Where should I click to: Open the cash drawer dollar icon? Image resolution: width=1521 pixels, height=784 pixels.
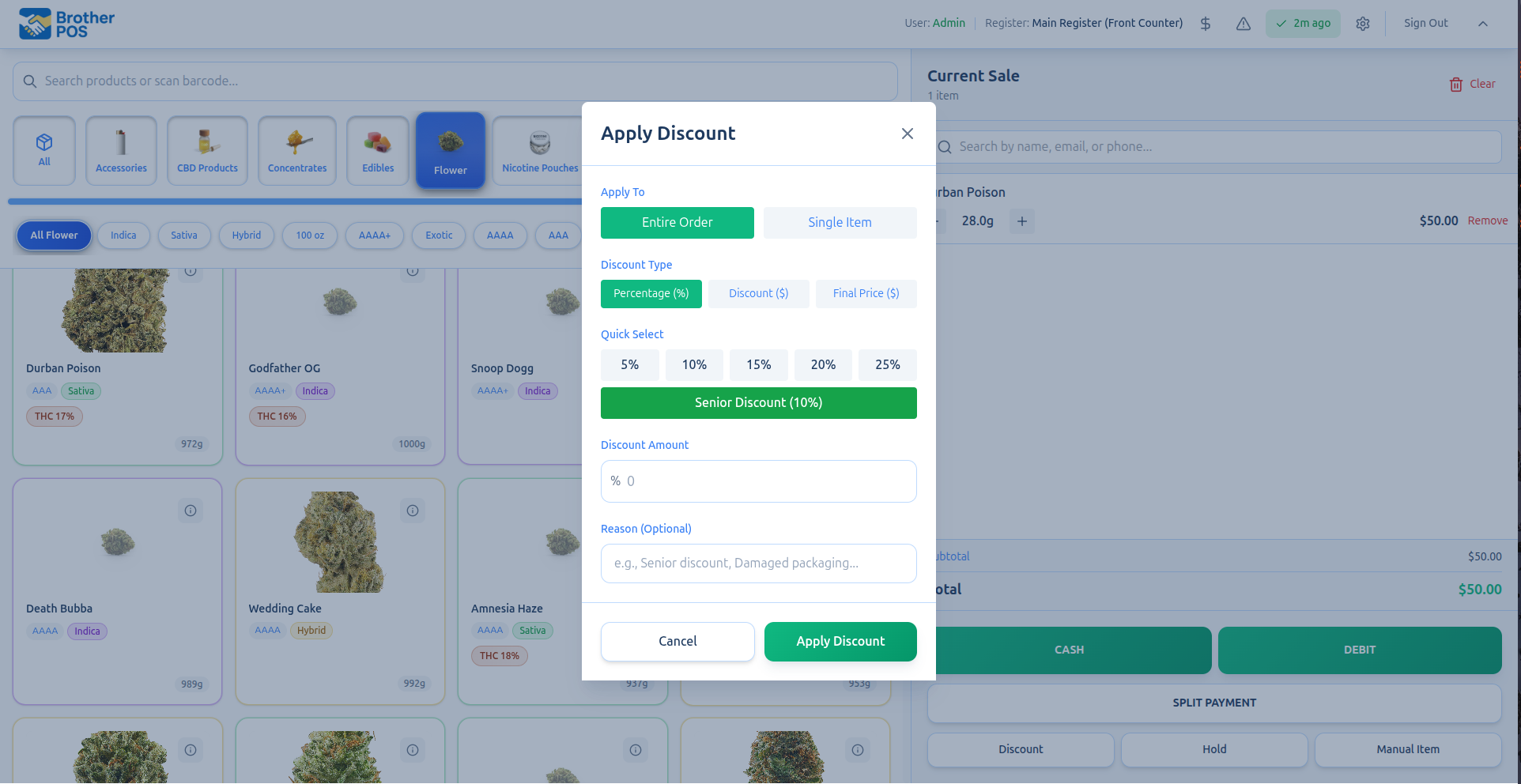click(x=1205, y=24)
